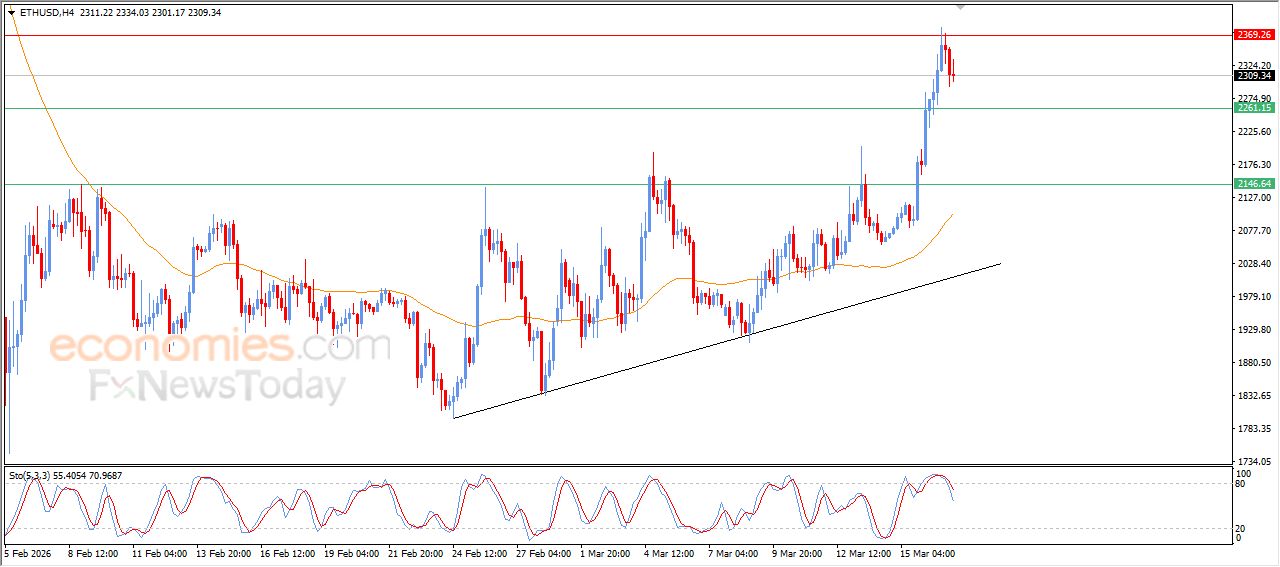Click the ETHUSD,H4 symbol title
Image resolution: width=1280 pixels, height=567 pixels.
click(x=48, y=13)
